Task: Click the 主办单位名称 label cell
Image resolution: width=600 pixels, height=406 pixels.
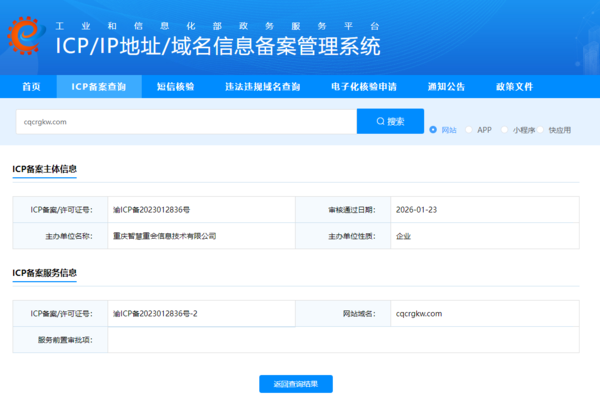Action: tap(60, 236)
